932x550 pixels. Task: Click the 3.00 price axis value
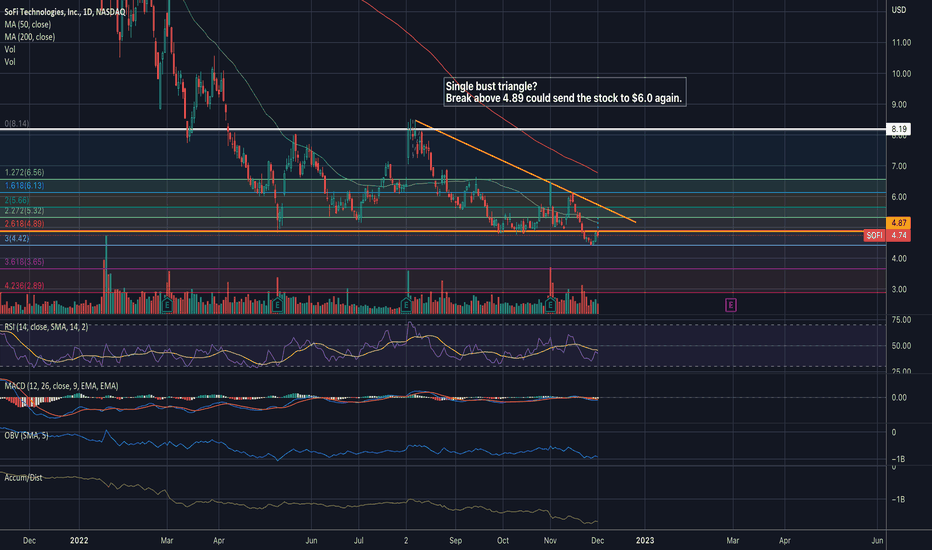point(899,290)
